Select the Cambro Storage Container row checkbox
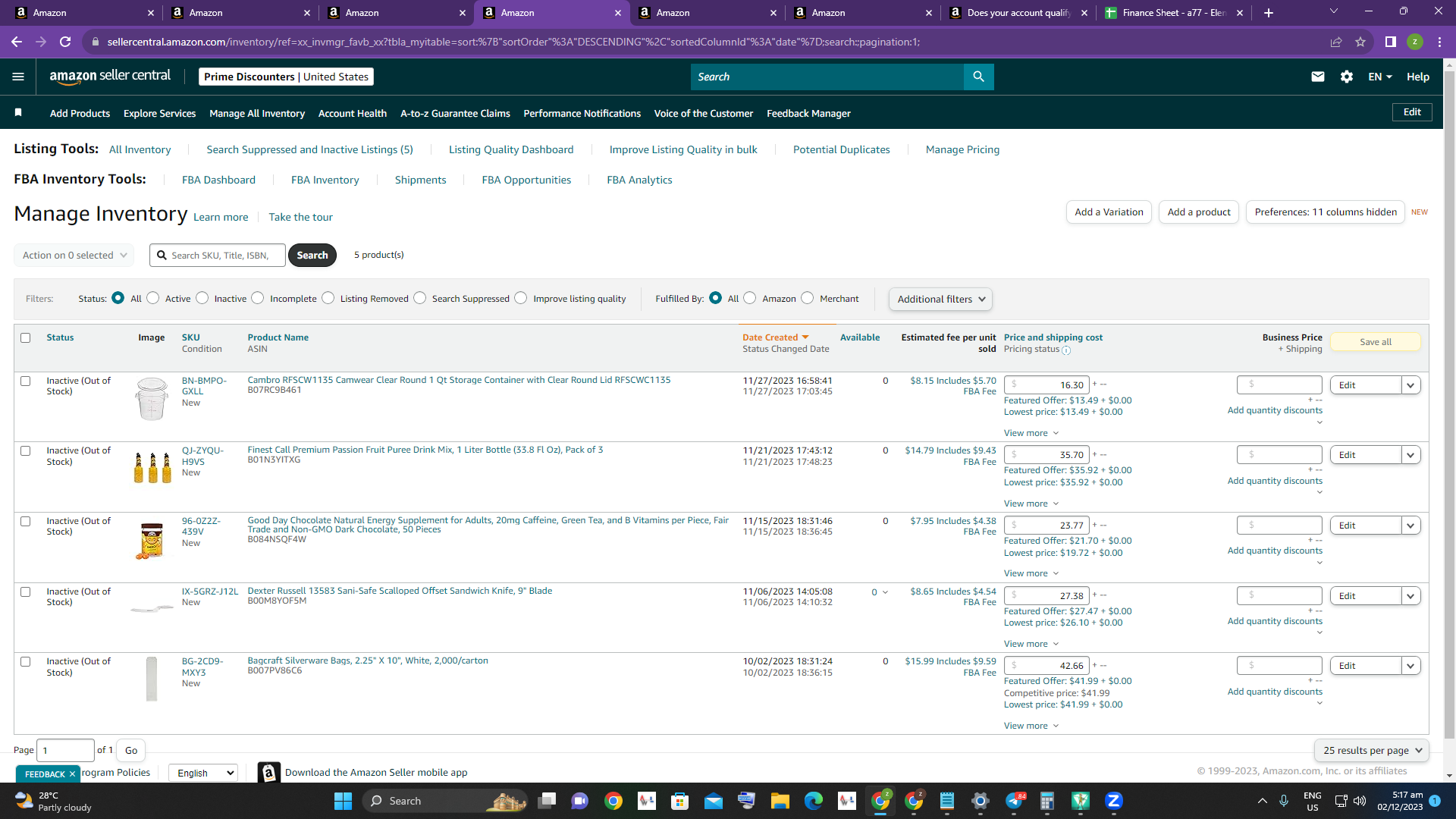Viewport: 1456px width, 819px height. click(26, 381)
